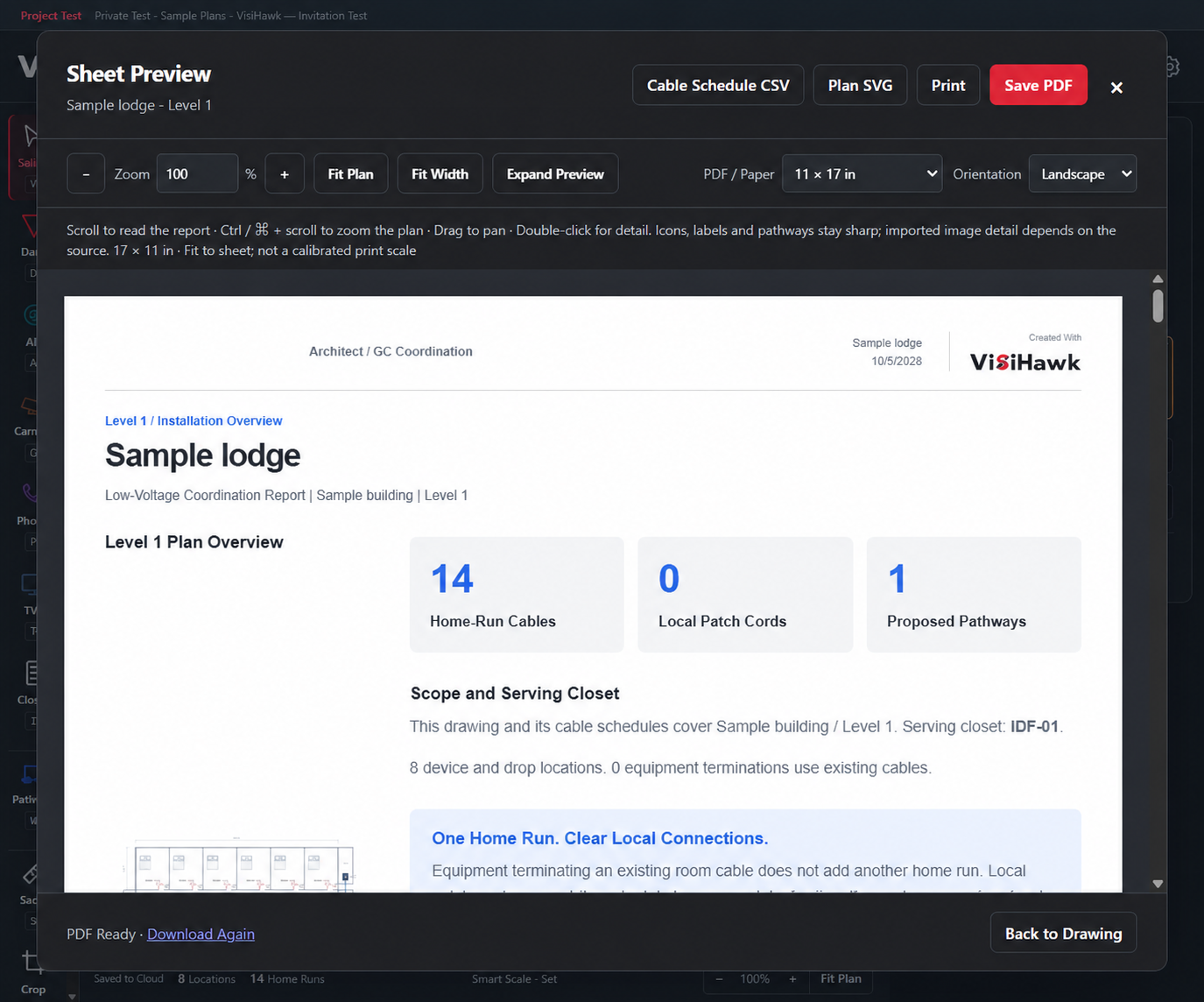Click 'Architect / GC Coordination' header text
1204x1002 pixels.
pyautogui.click(x=391, y=351)
